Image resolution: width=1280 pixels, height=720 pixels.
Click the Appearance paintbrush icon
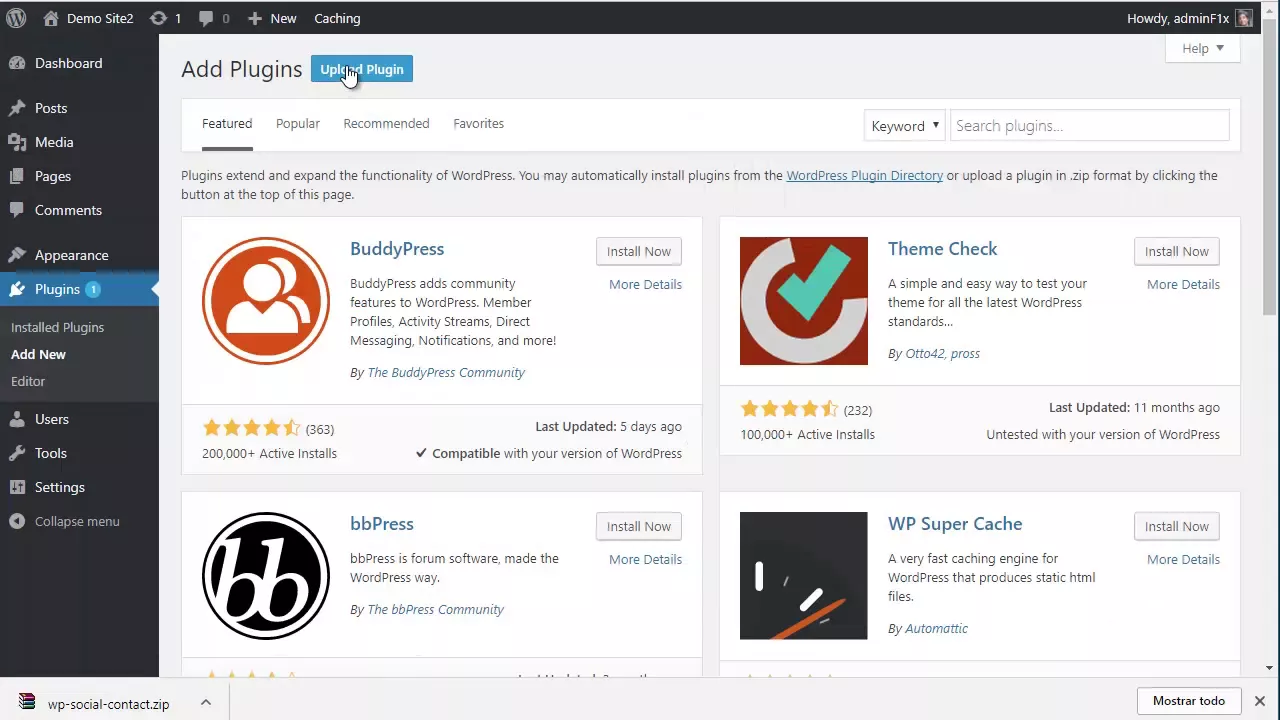tap(17, 255)
